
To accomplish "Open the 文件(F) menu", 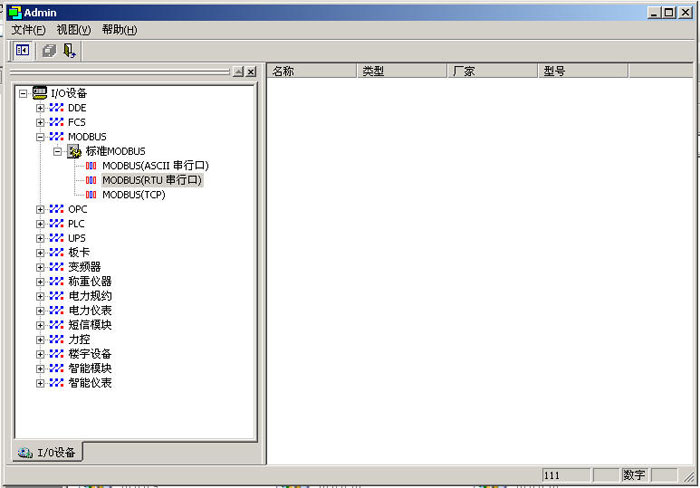I will (x=28, y=30).
